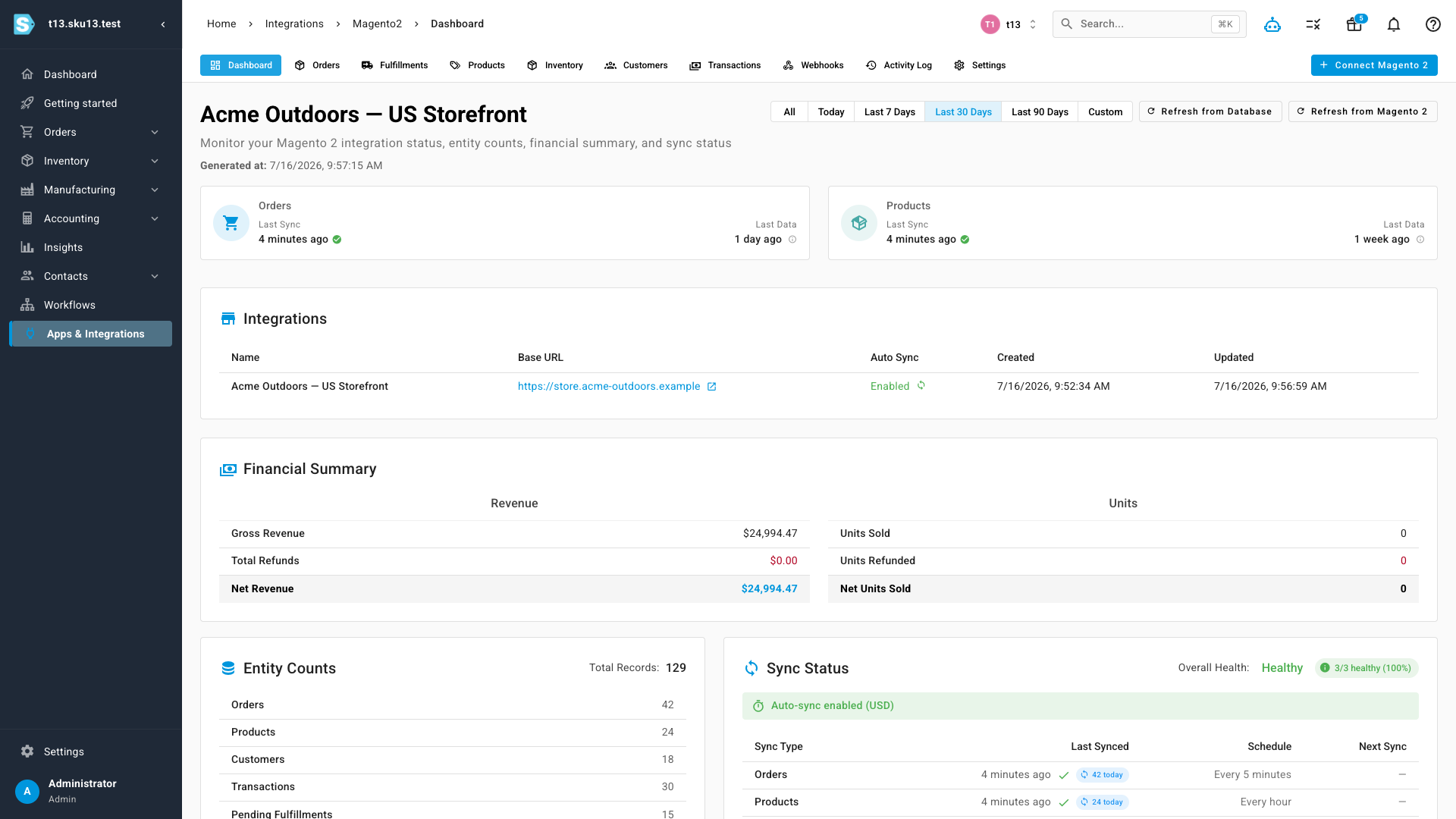Click the T1 tenant avatar
Screen dimensions: 1456x819
990,24
